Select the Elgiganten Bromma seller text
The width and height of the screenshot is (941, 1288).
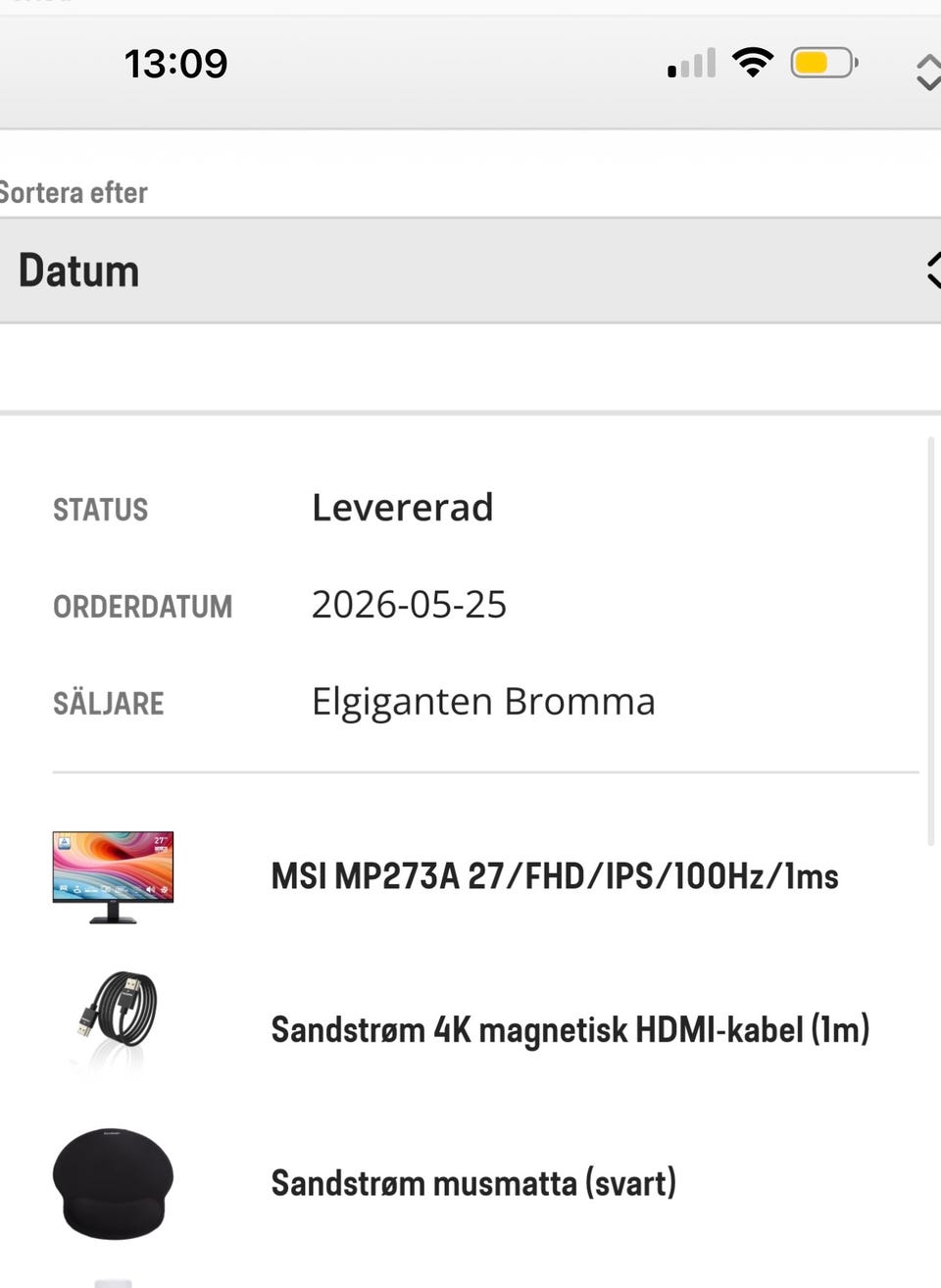click(483, 702)
